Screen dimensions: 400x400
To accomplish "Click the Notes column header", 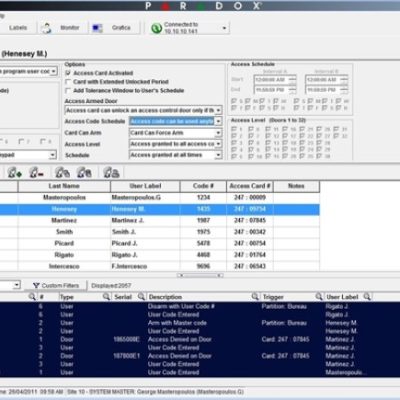I will tap(296, 186).
